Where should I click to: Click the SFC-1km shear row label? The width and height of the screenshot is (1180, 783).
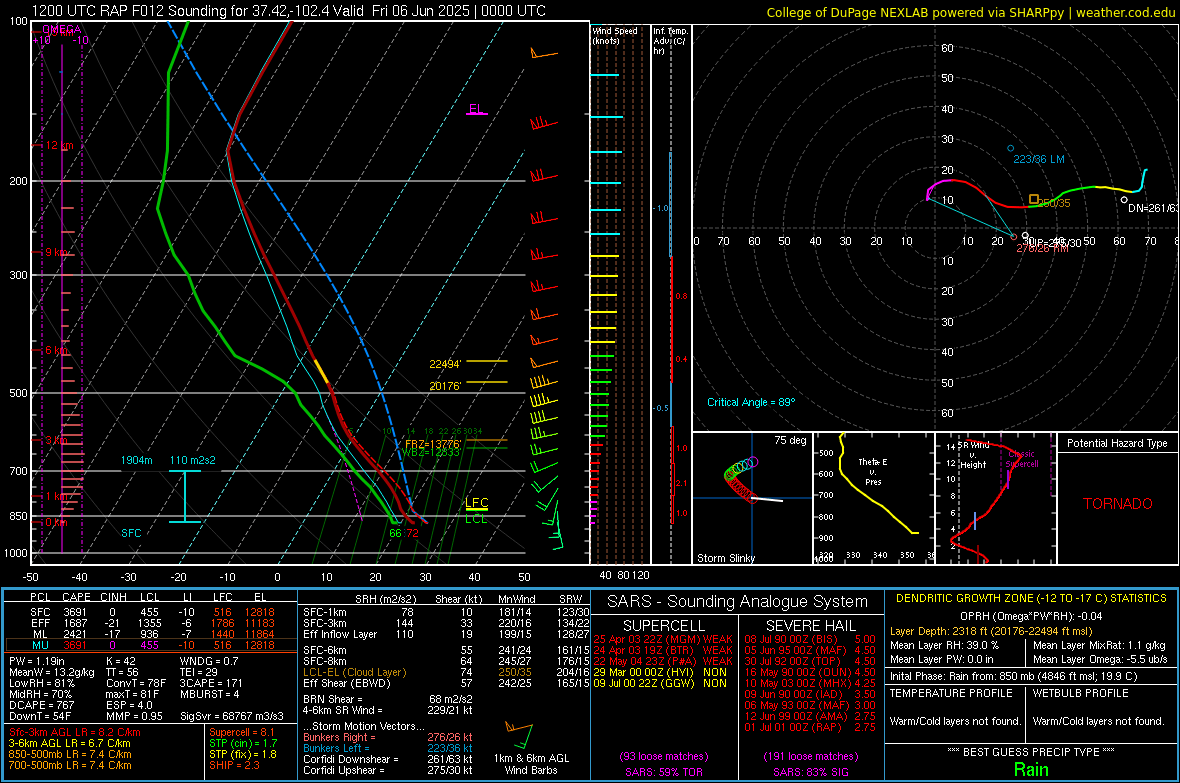click(x=324, y=612)
